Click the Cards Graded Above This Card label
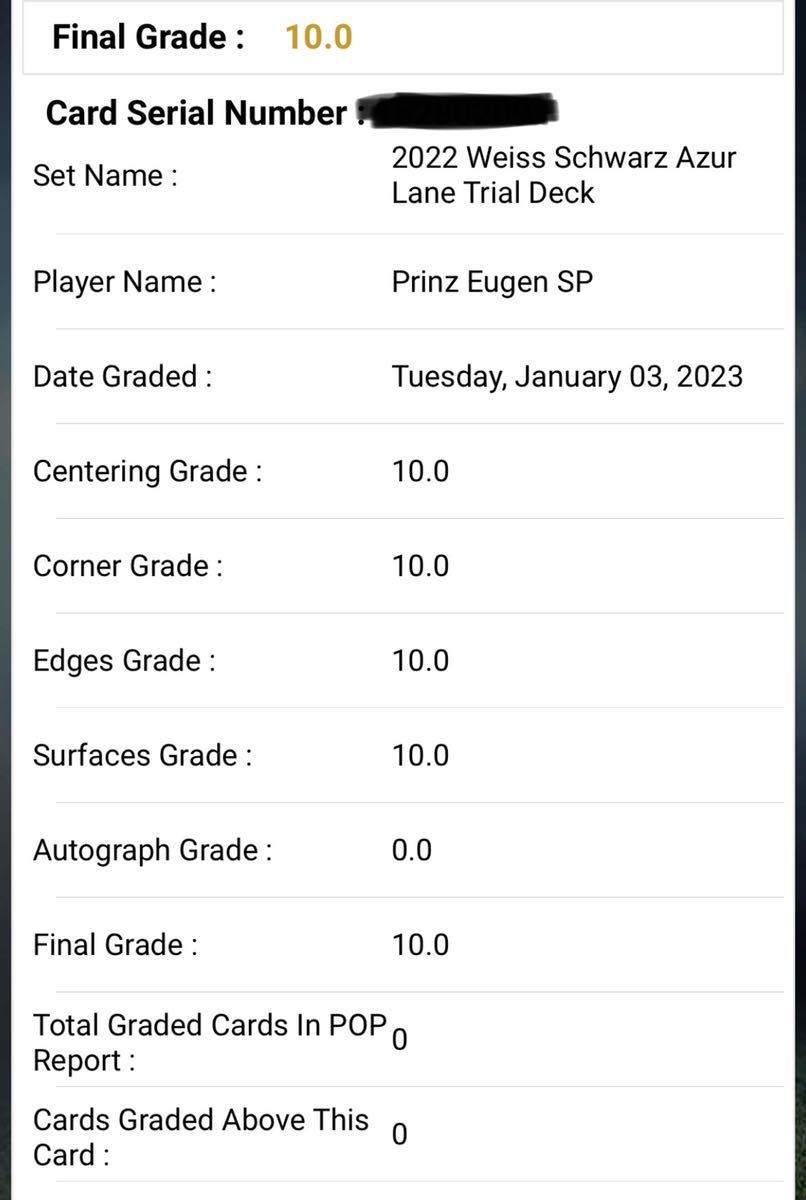This screenshot has height=1200, width=806. (x=201, y=1137)
